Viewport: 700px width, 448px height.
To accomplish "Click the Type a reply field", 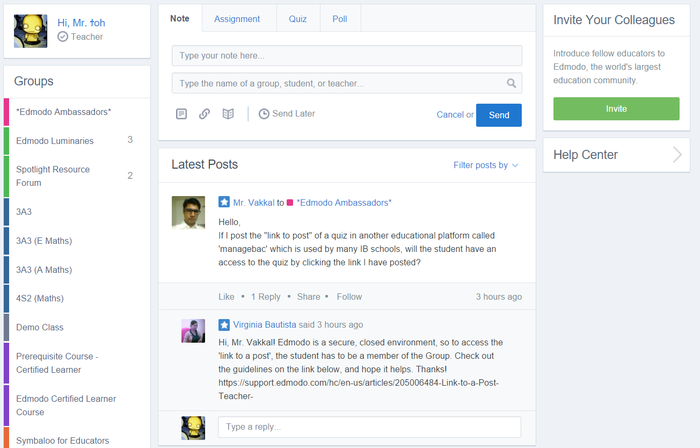I will pyautogui.click(x=370, y=427).
